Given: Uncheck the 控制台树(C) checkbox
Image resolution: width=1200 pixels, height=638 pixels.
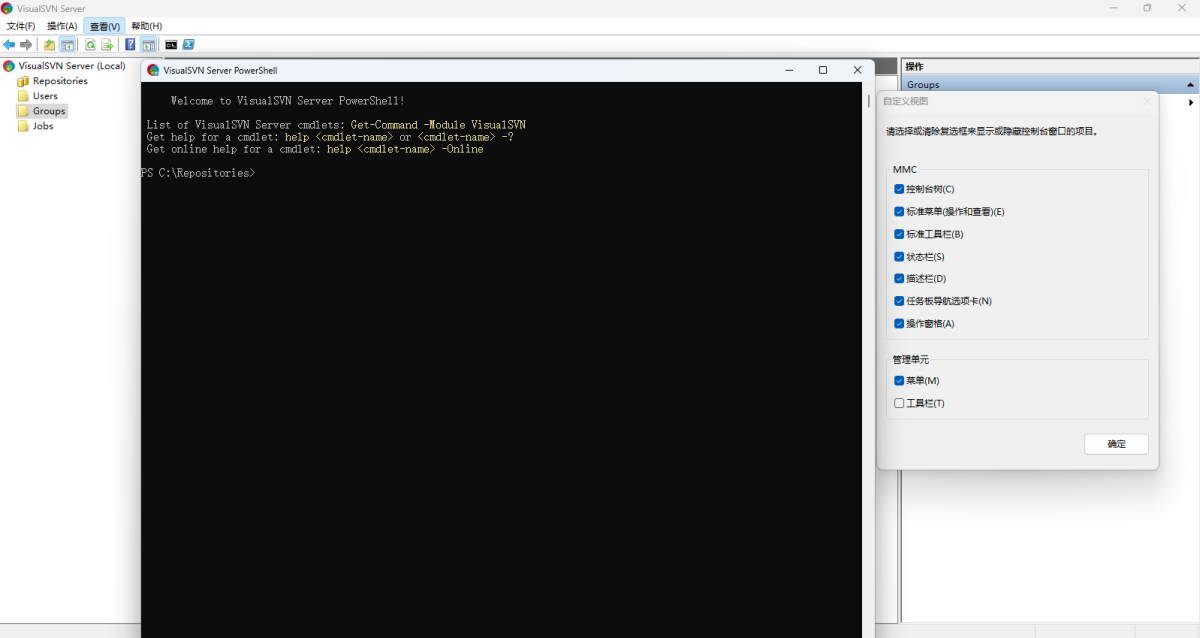Looking at the screenshot, I should click(899, 189).
